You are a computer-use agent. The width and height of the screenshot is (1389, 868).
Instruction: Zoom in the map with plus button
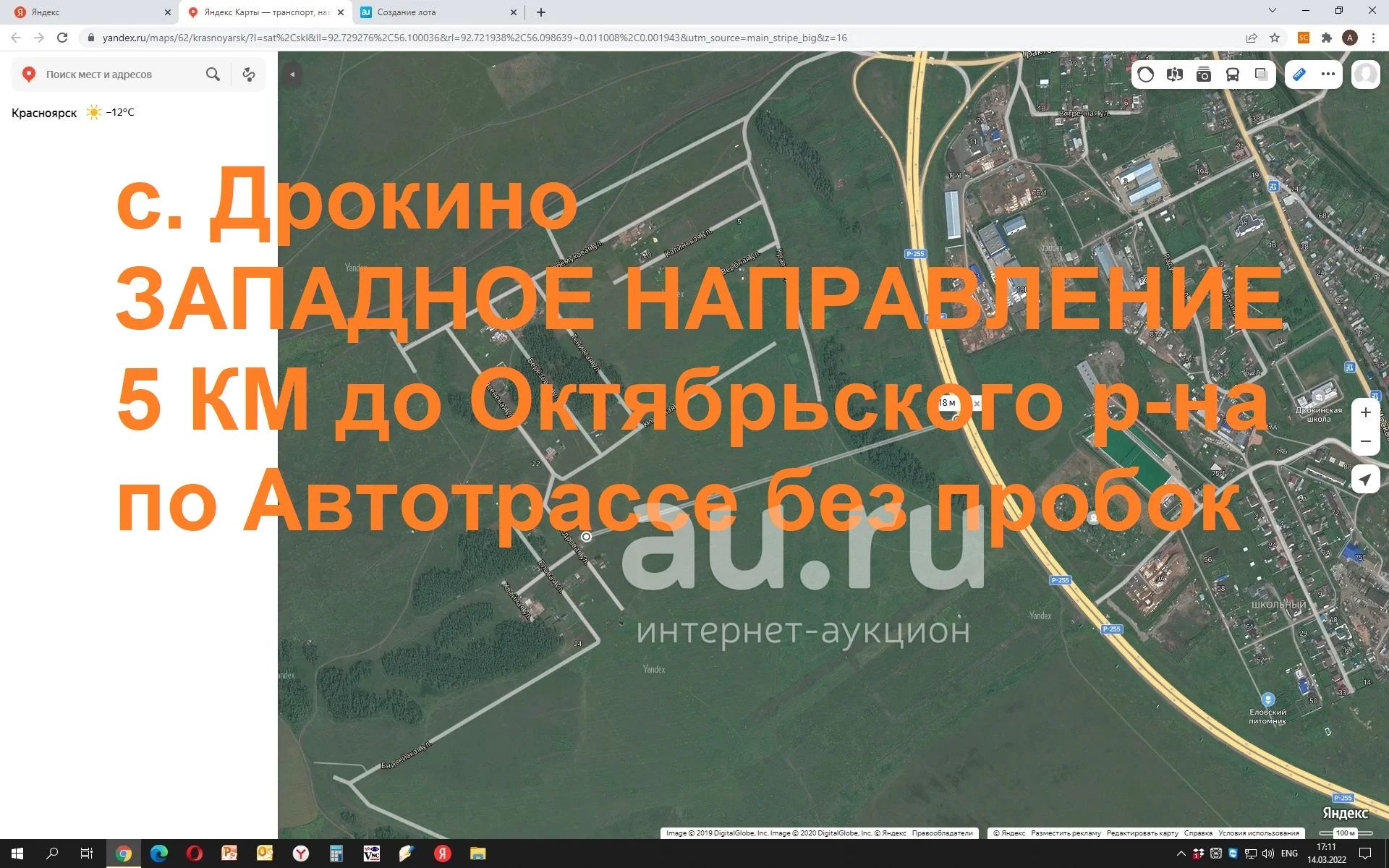pos(1366,412)
